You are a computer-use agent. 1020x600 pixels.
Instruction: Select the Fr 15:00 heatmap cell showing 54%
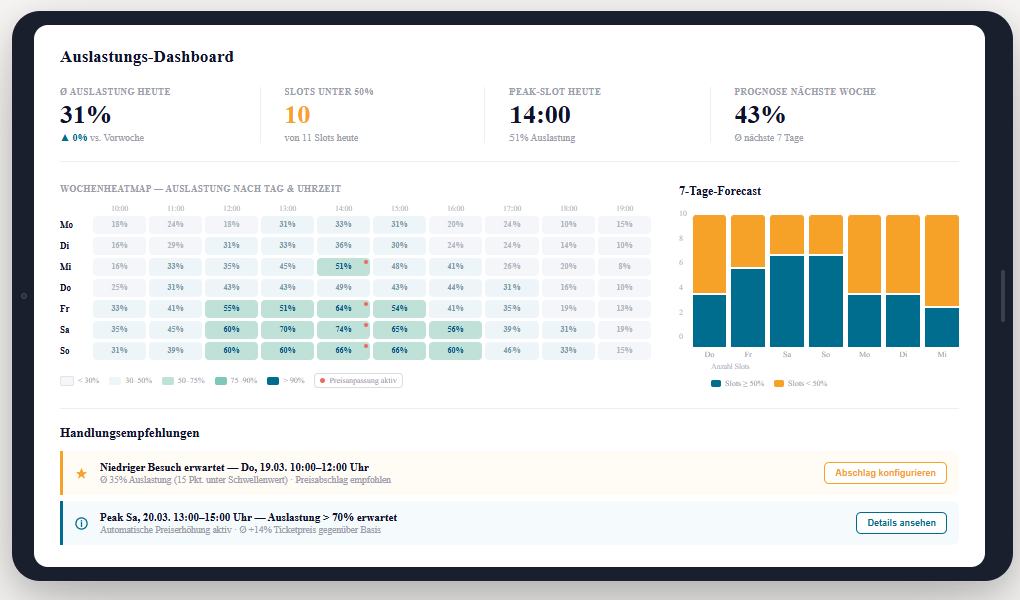tap(399, 308)
